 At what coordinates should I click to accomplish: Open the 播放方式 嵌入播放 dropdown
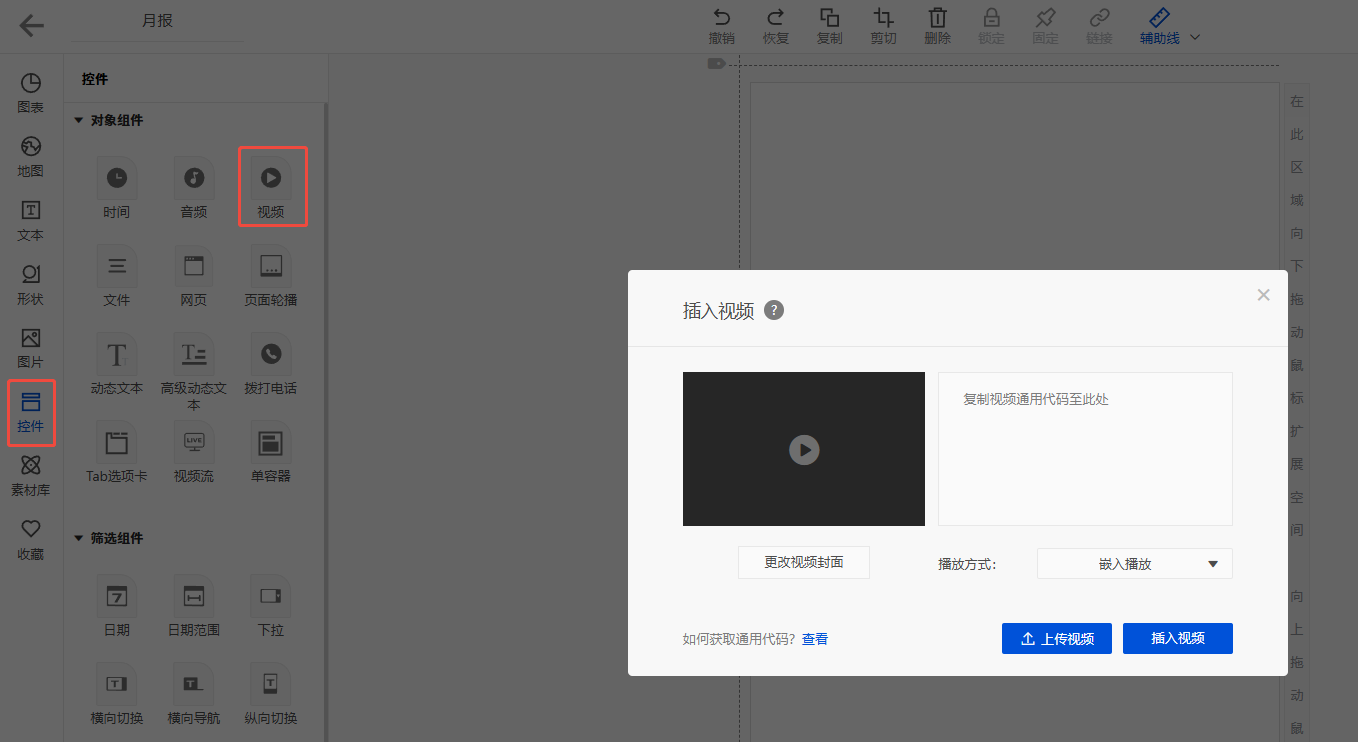1134,564
